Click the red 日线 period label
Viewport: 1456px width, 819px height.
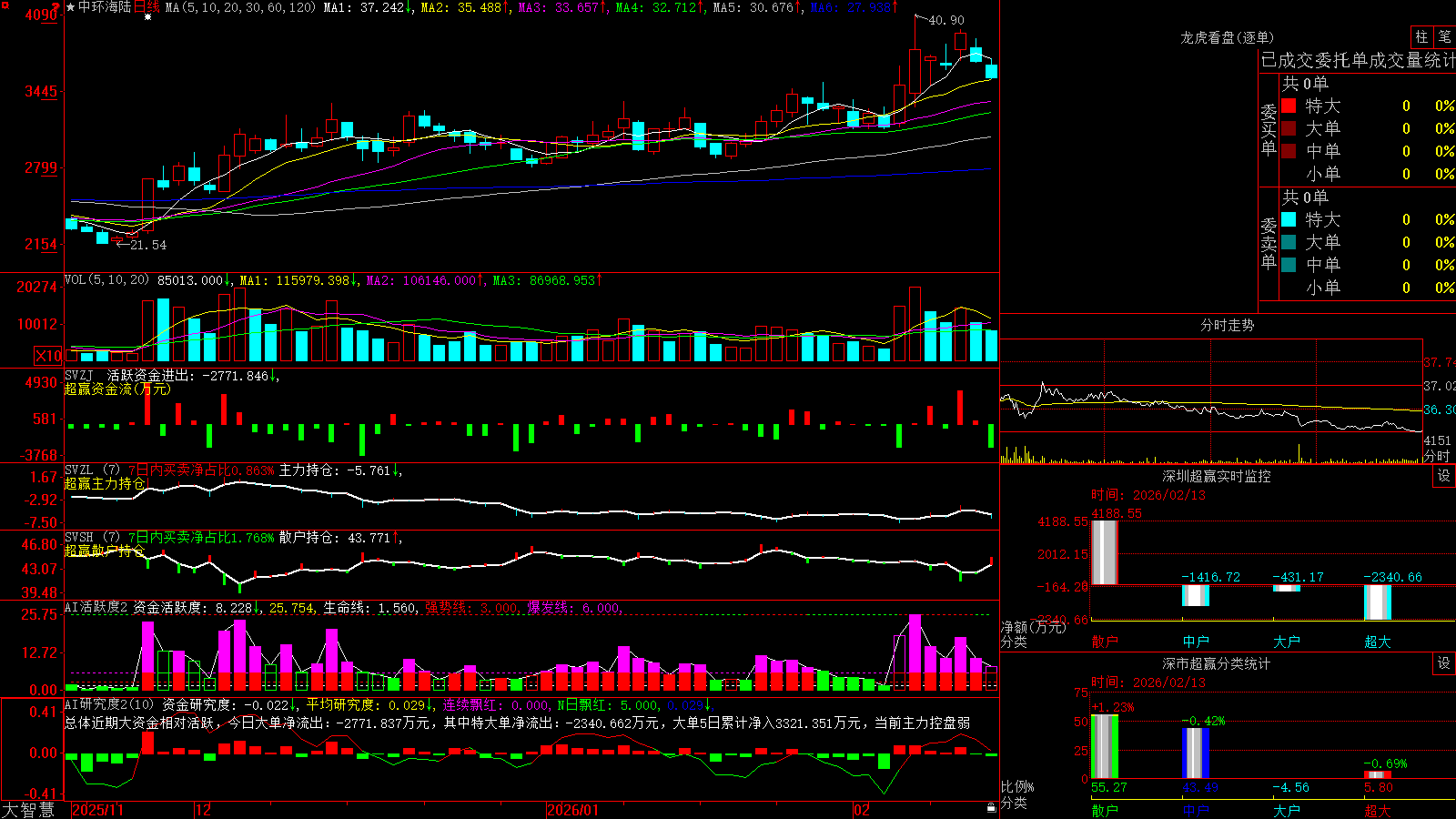[147, 7]
